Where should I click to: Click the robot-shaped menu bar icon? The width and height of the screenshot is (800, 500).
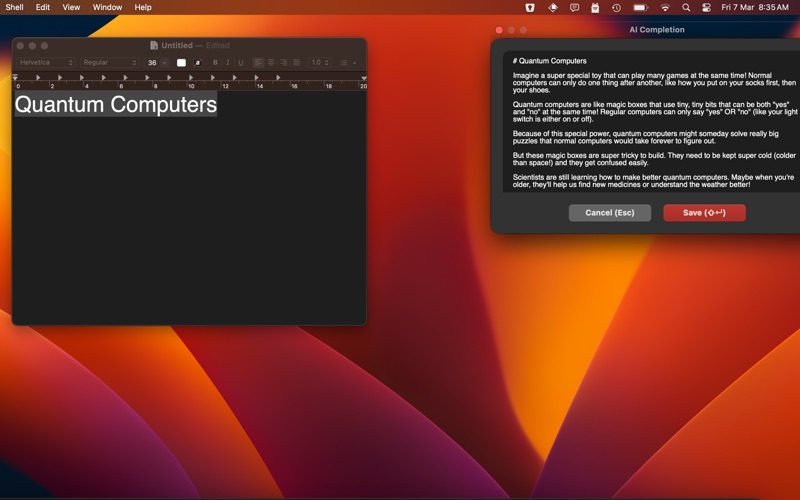(595, 8)
